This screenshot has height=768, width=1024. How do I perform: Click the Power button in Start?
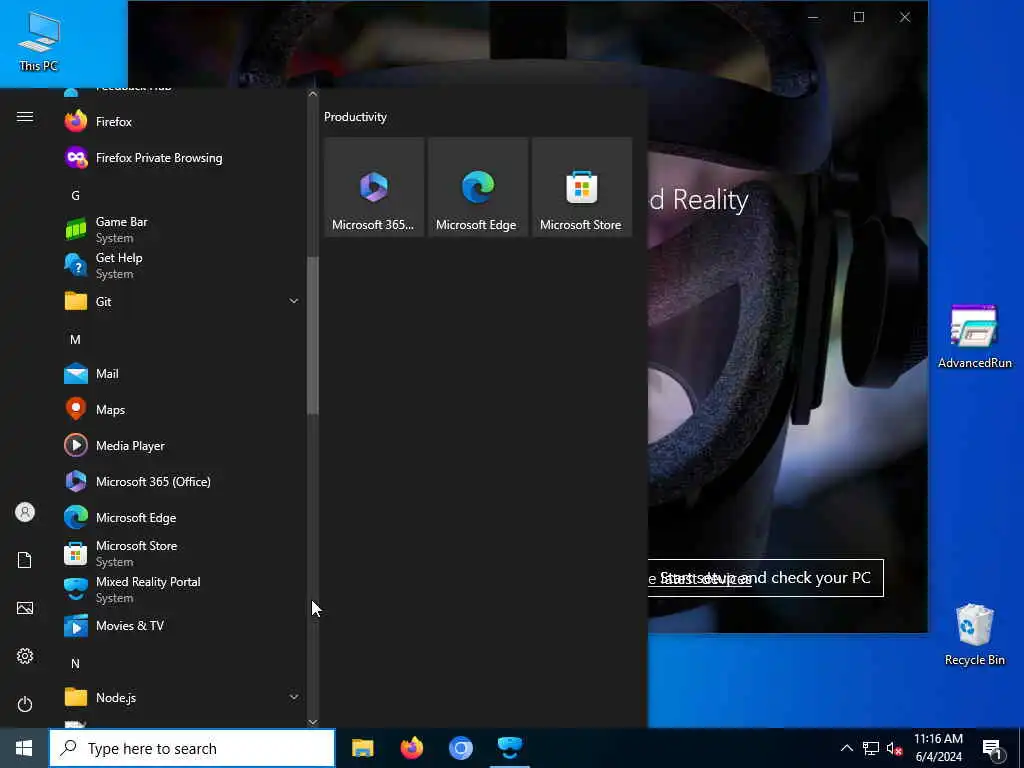click(25, 704)
